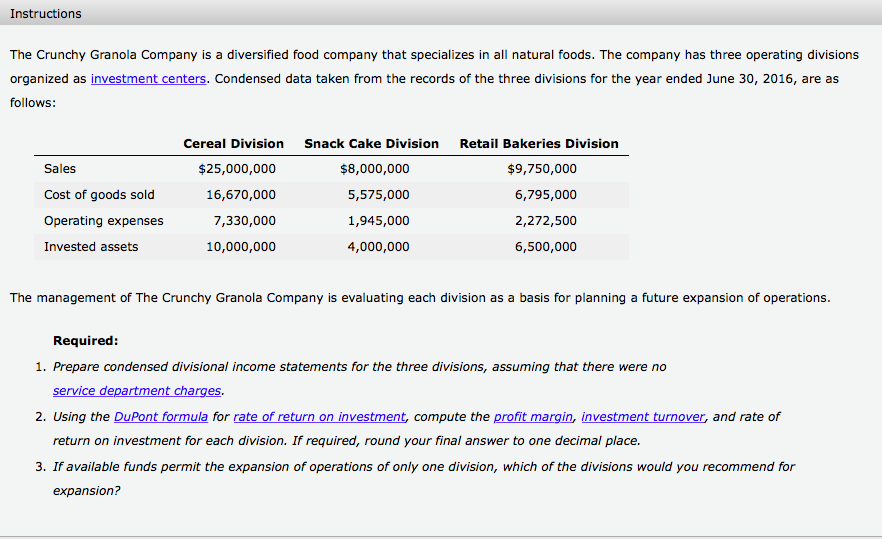
Task: Select the Instructions panel header
Action: click(441, 12)
